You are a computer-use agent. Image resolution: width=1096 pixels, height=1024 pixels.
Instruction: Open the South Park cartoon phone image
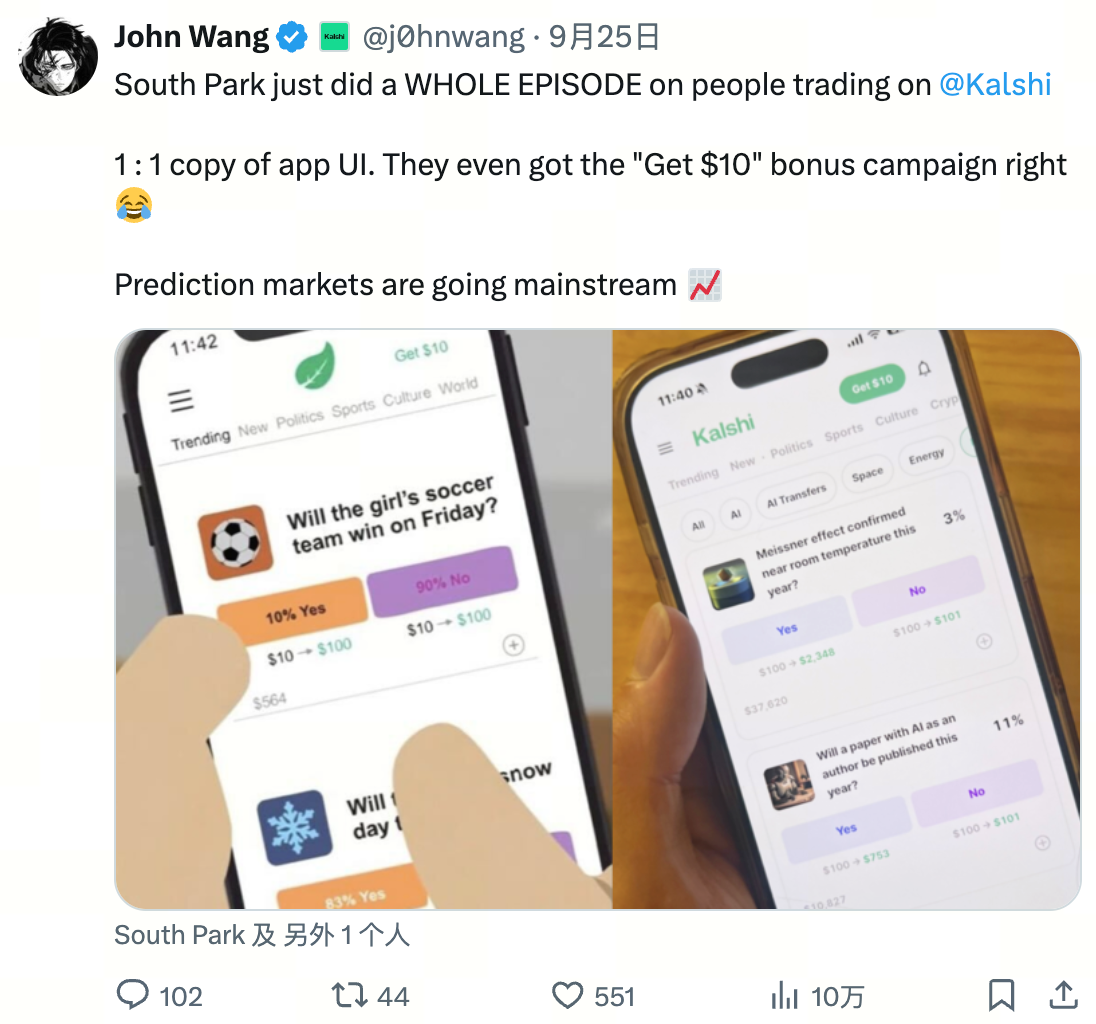tap(363, 619)
